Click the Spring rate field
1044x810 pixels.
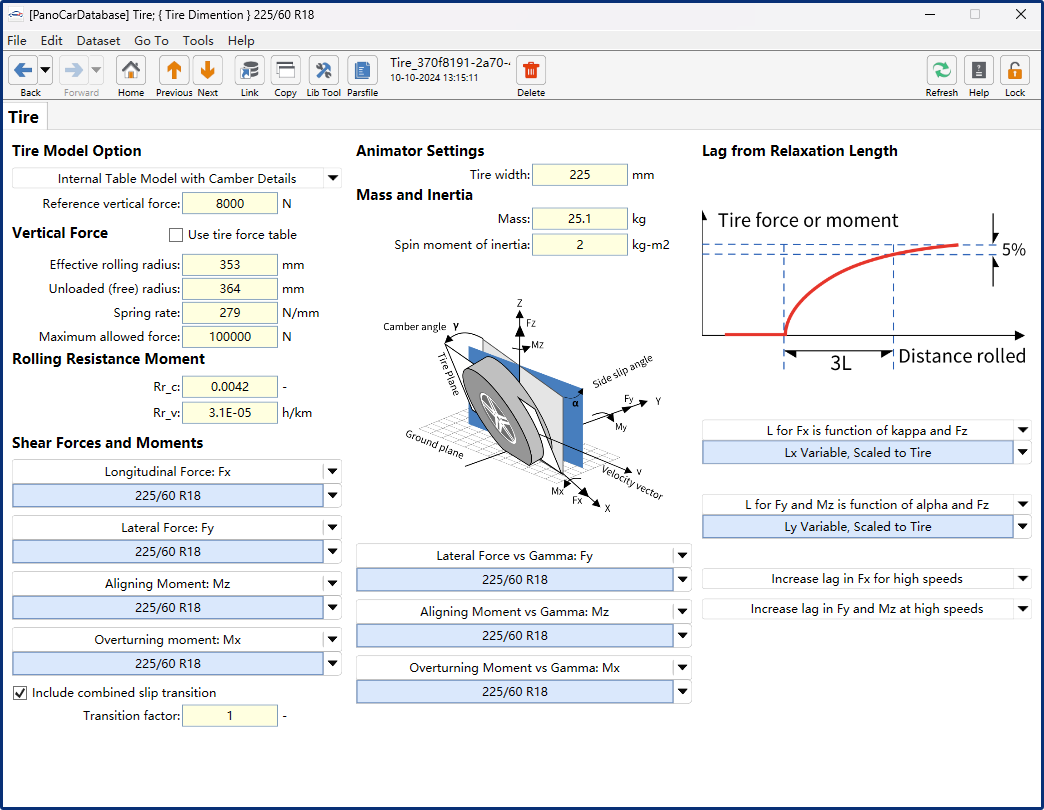230,313
